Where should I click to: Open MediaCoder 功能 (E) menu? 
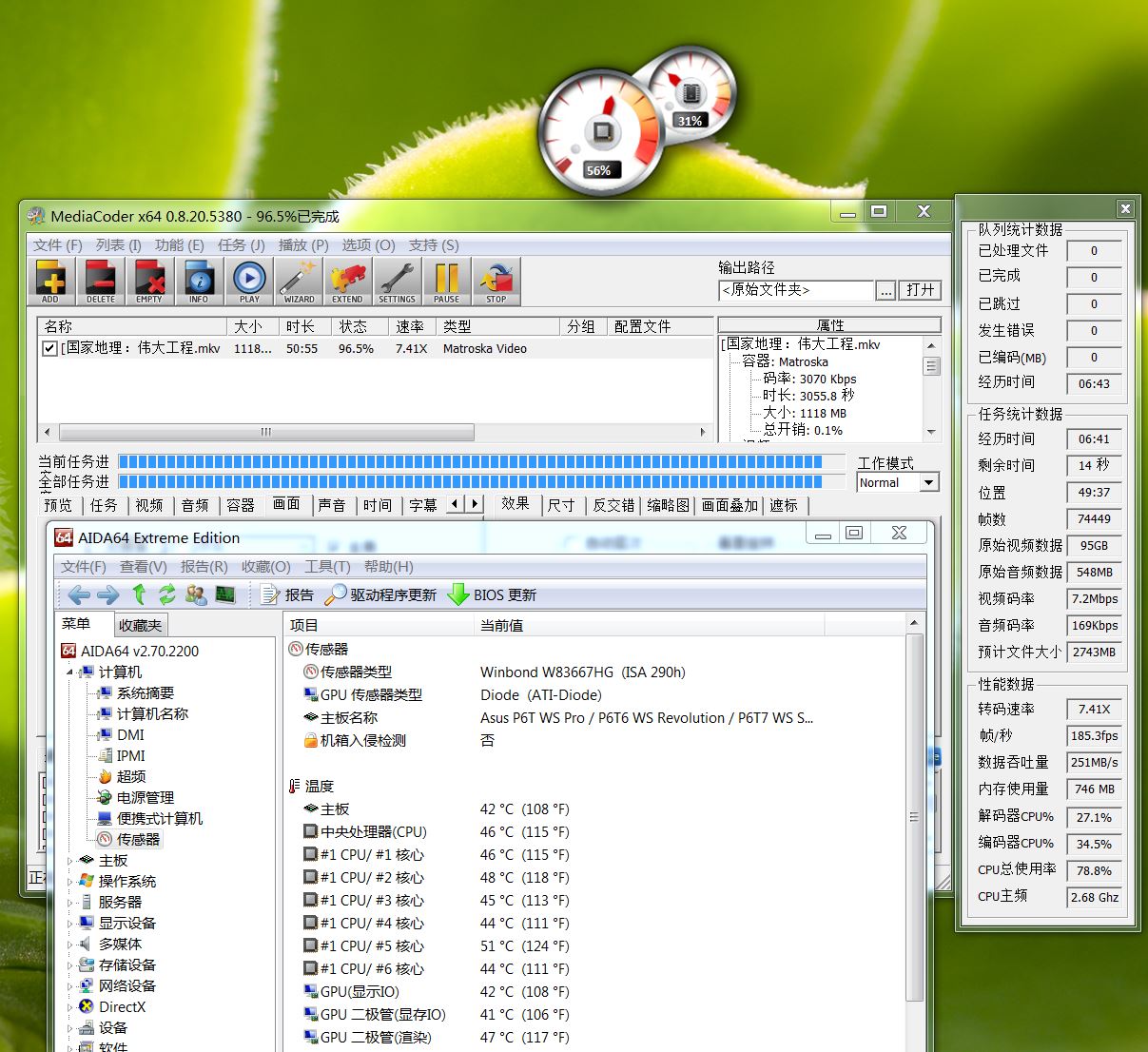tap(179, 244)
